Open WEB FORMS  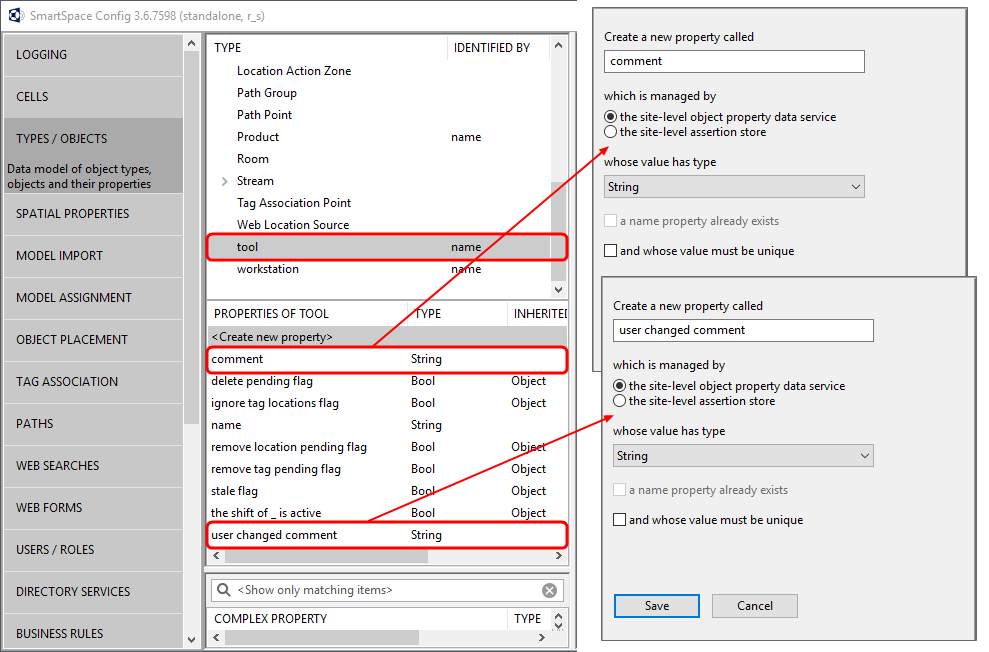point(93,508)
